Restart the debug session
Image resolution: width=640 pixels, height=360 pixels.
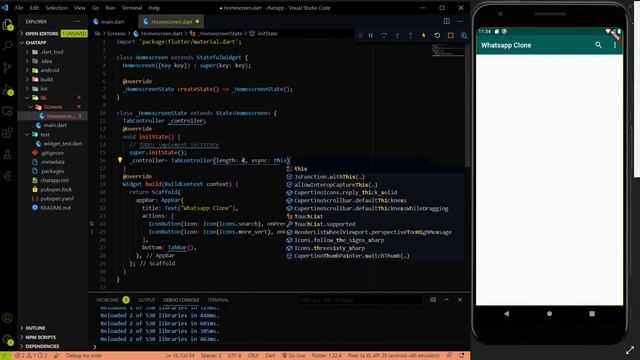pos(437,36)
